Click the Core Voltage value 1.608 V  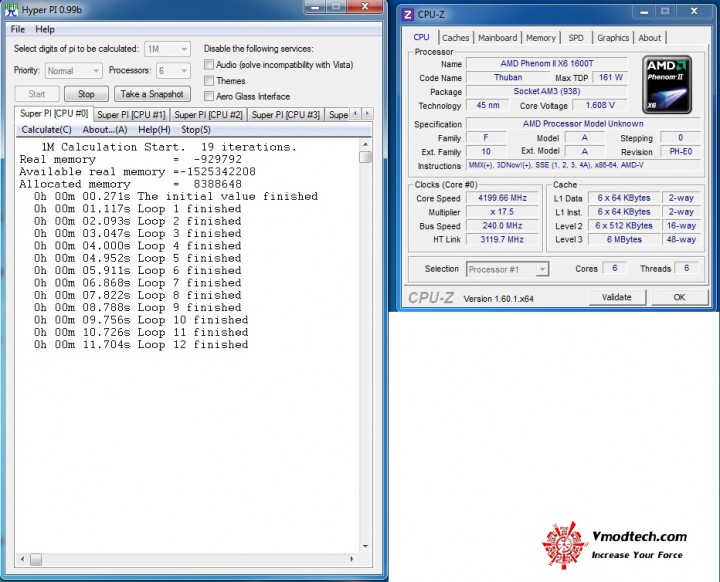tap(600, 105)
